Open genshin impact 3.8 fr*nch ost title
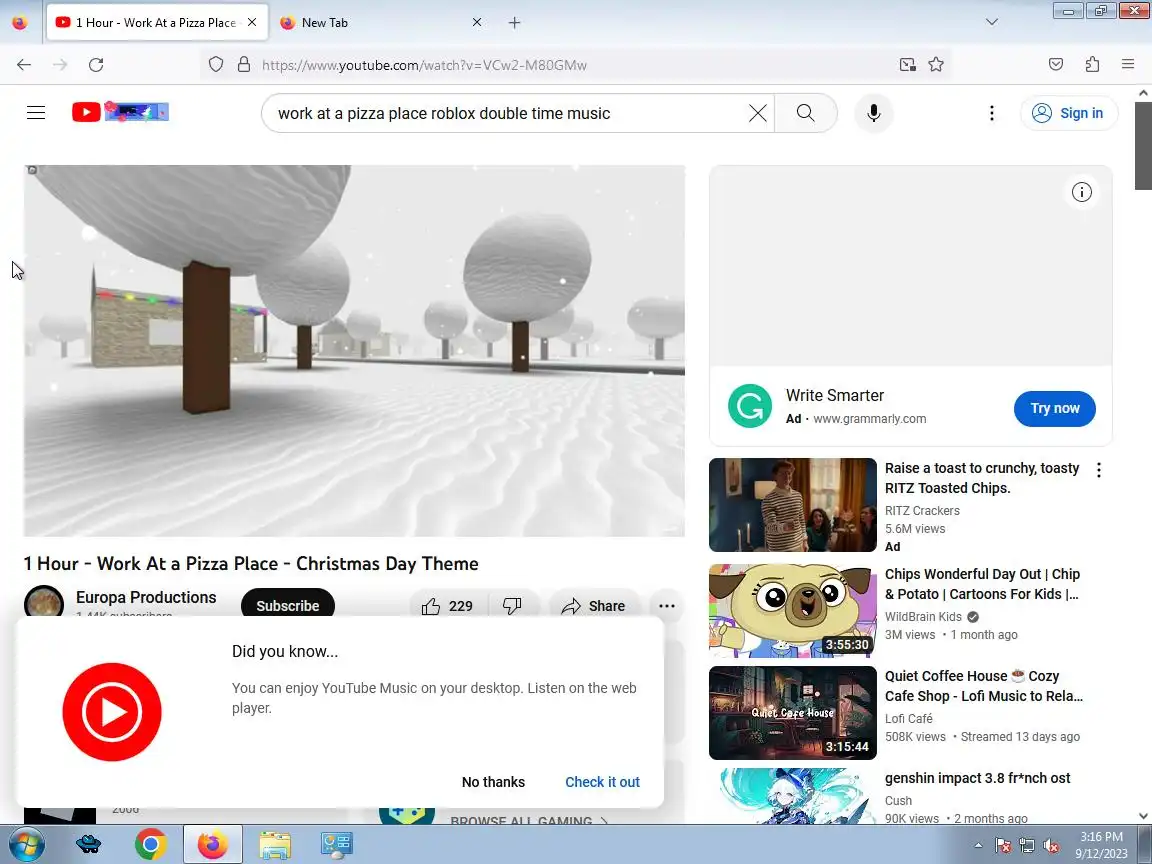Screen dimensions: 1152x864 click(x=977, y=778)
